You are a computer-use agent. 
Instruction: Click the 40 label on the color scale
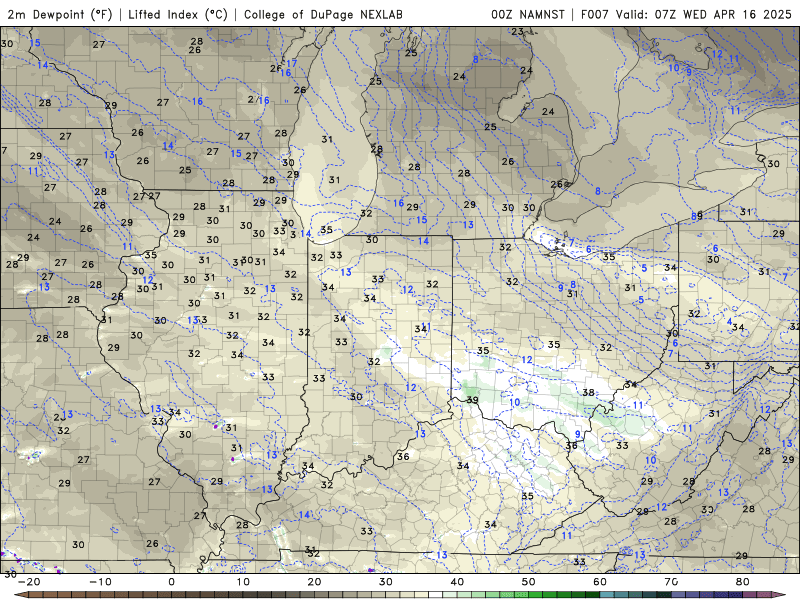(457, 582)
